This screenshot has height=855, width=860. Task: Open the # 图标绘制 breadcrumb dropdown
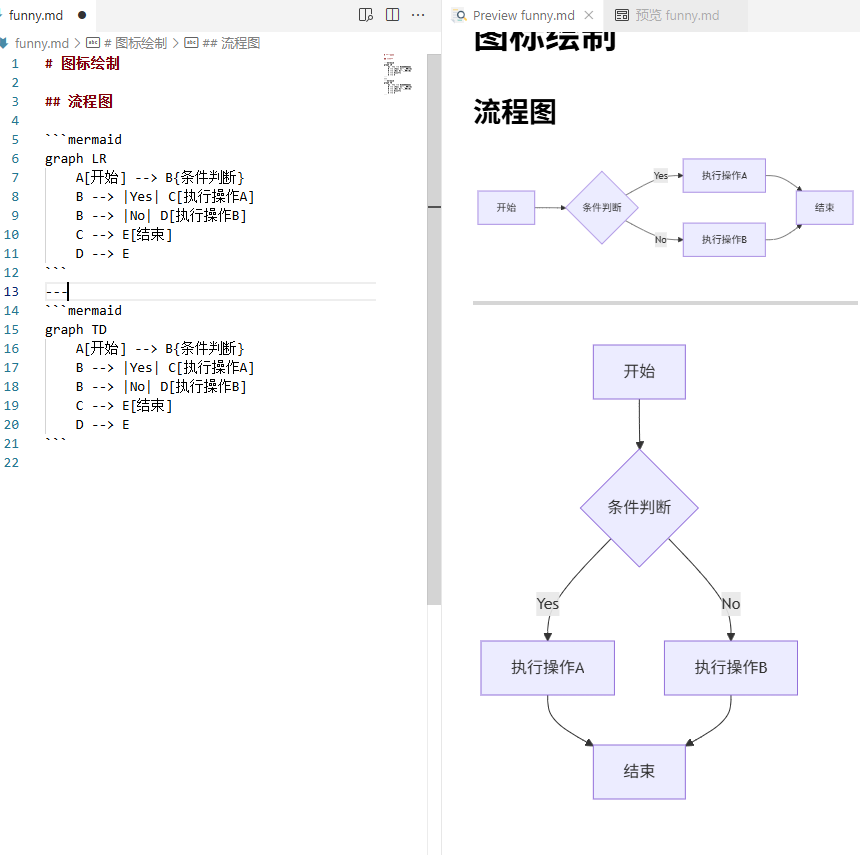[135, 43]
